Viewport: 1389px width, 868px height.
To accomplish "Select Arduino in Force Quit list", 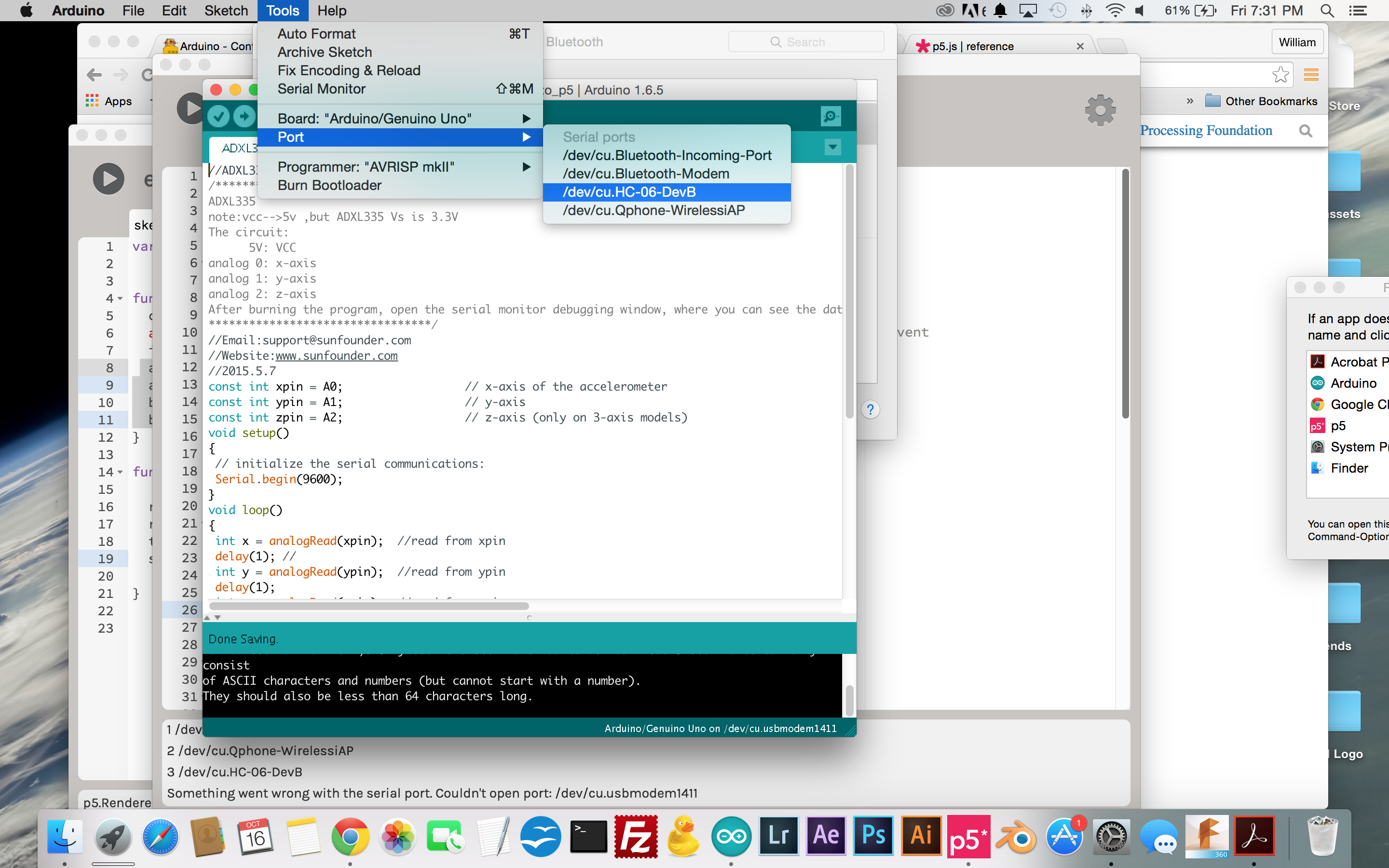I will tap(1348, 383).
